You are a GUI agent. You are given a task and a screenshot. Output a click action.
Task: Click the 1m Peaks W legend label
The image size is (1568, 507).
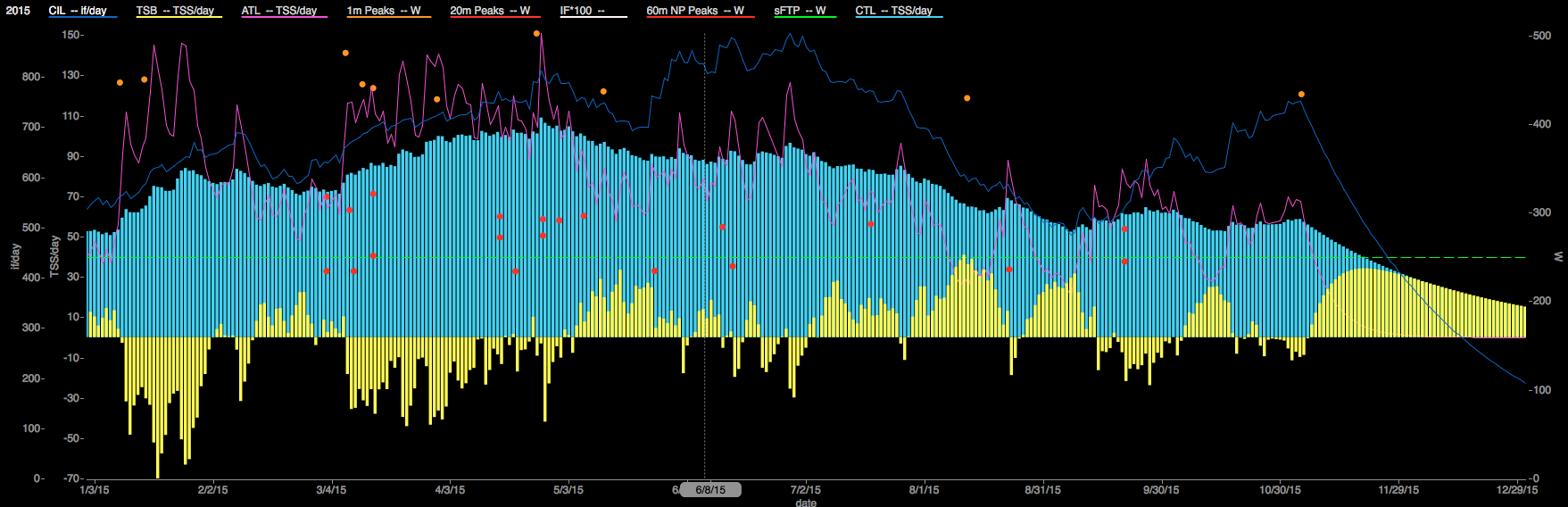click(x=384, y=11)
